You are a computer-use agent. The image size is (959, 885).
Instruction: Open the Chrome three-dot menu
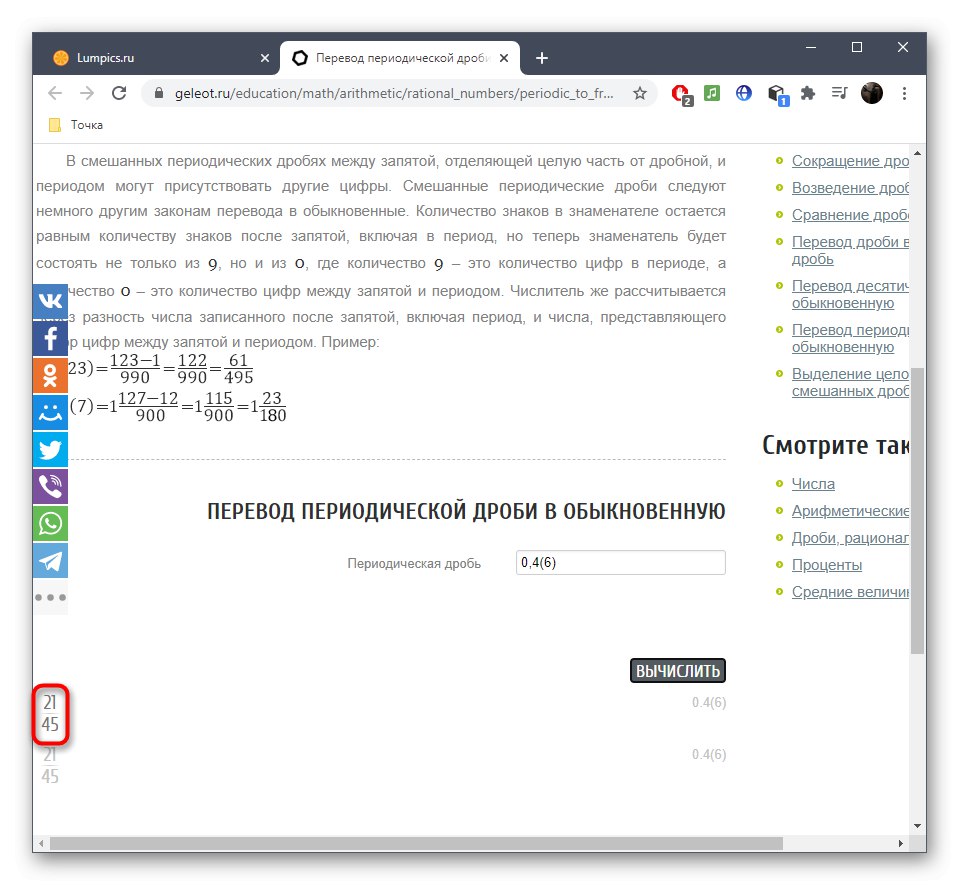pos(905,93)
